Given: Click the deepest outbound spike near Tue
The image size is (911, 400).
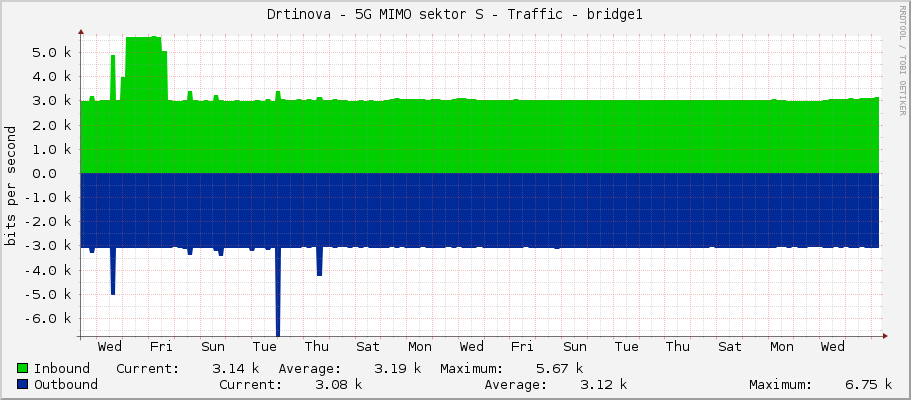Looking at the screenshot, I should tap(278, 292).
